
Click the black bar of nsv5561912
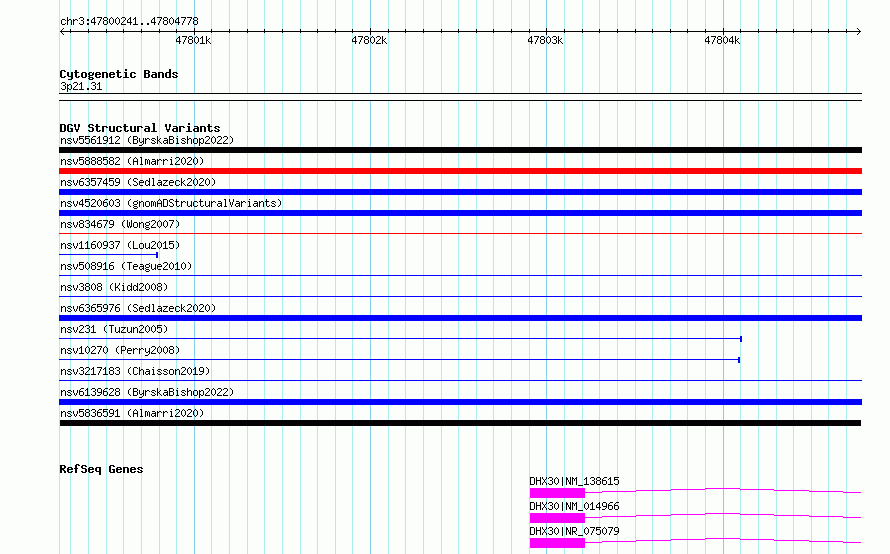[x=460, y=150]
